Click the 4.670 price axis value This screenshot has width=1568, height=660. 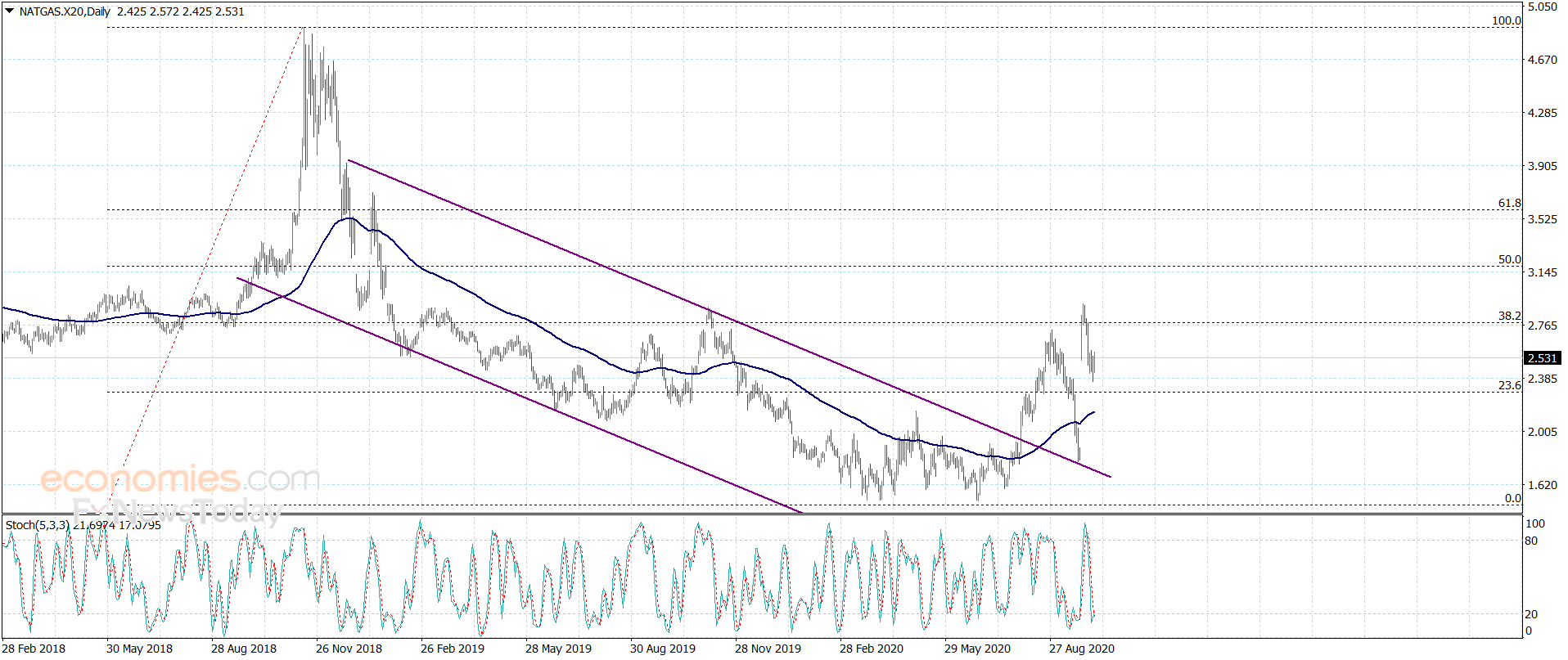click(x=1543, y=60)
